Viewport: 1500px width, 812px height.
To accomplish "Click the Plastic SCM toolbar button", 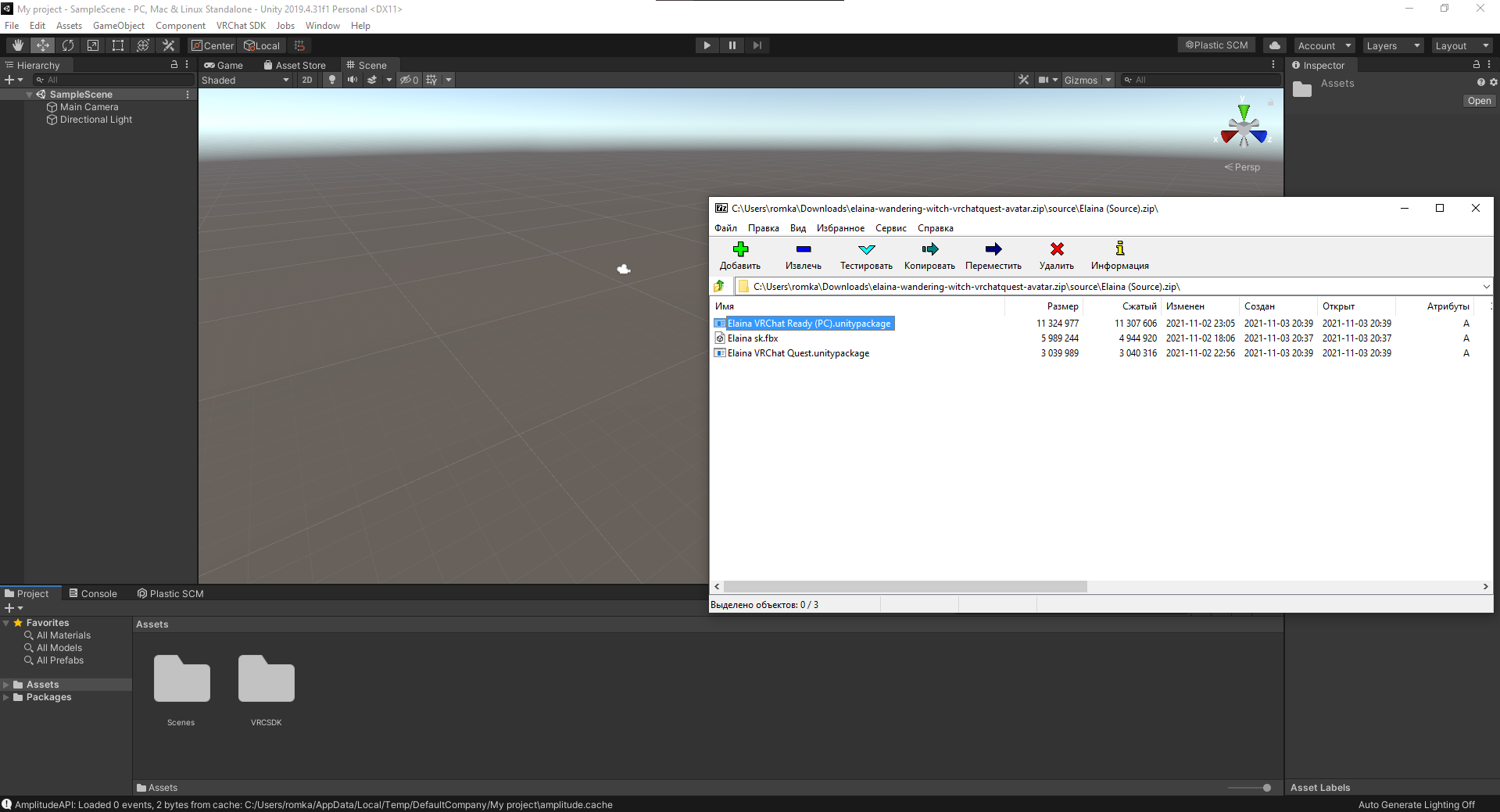I will point(1216,45).
